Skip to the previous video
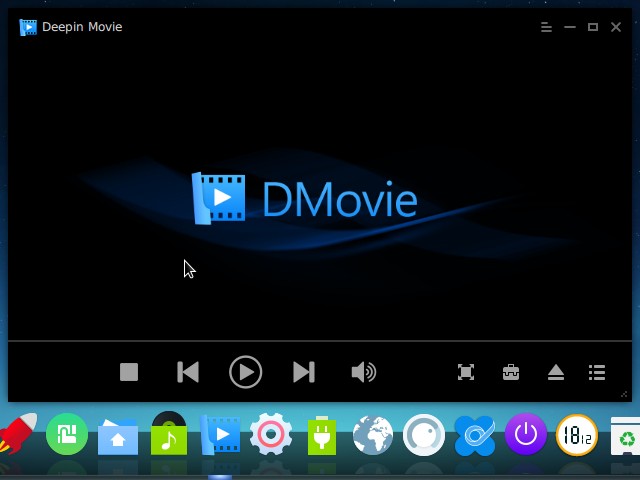The image size is (640, 480). pyautogui.click(x=188, y=372)
